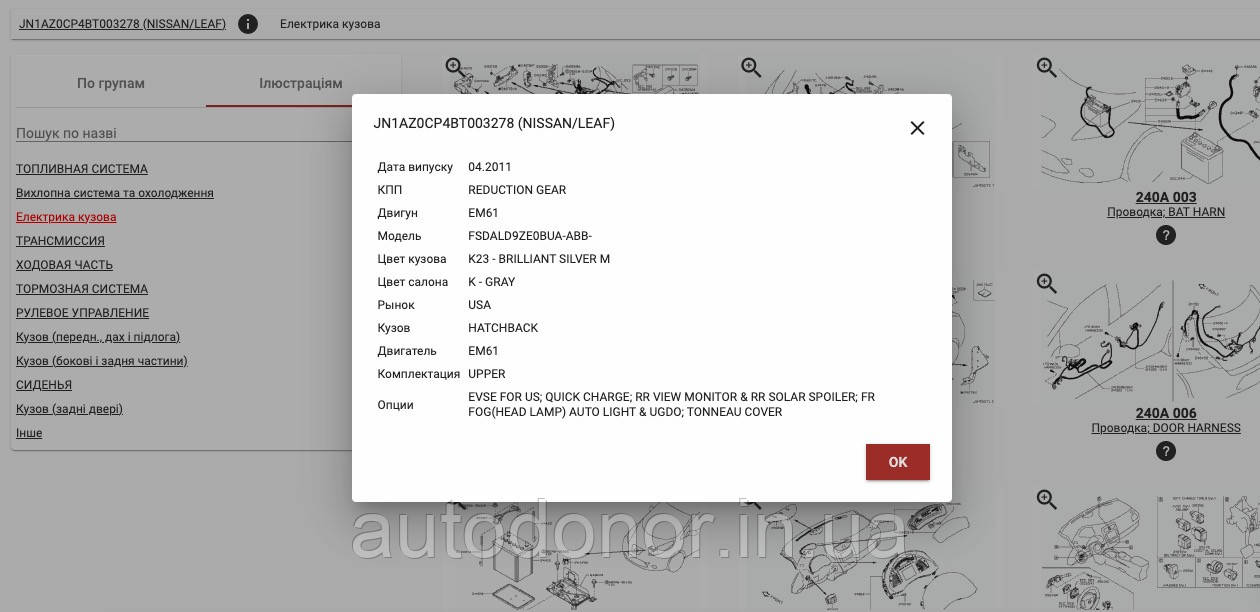Select the Електрика кузова group
This screenshot has width=1260, height=612.
pos(66,217)
